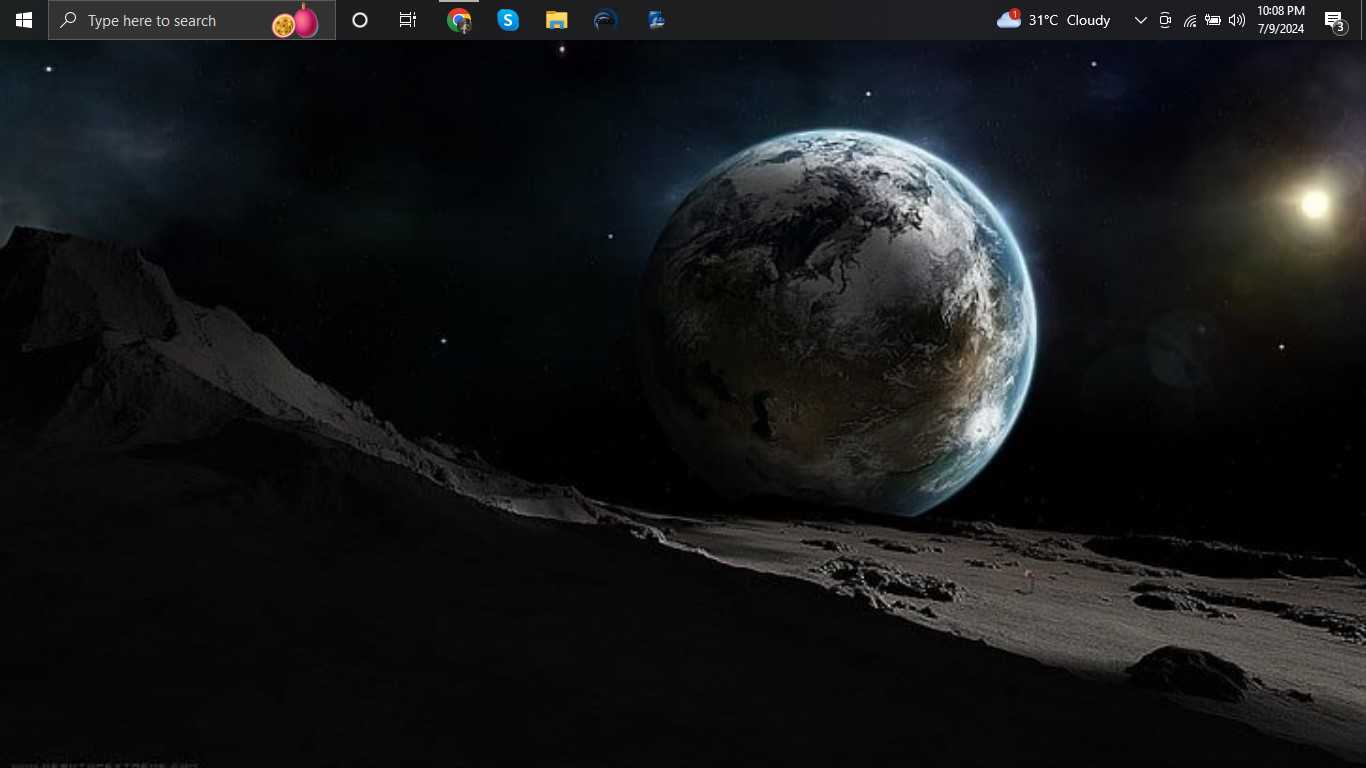The image size is (1366, 768).
Task: Open the Windows Start menu
Action: [24, 20]
